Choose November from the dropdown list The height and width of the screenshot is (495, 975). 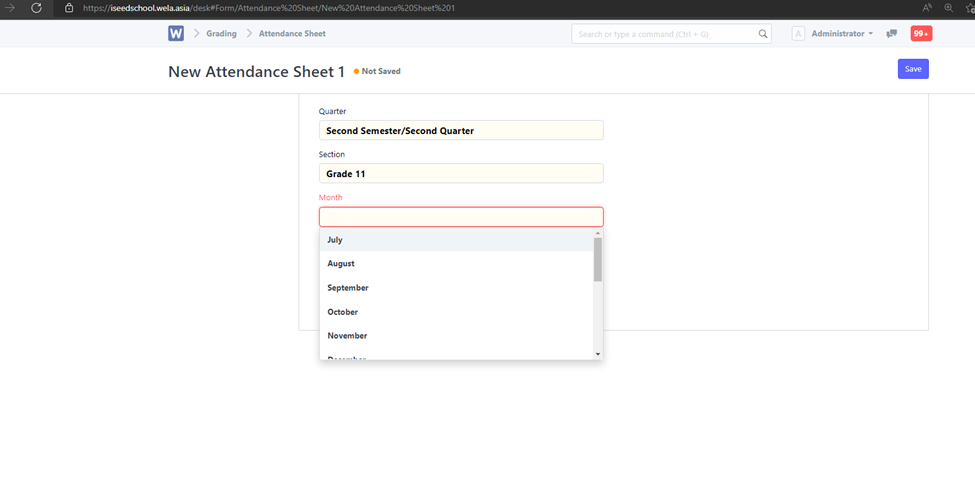(347, 336)
